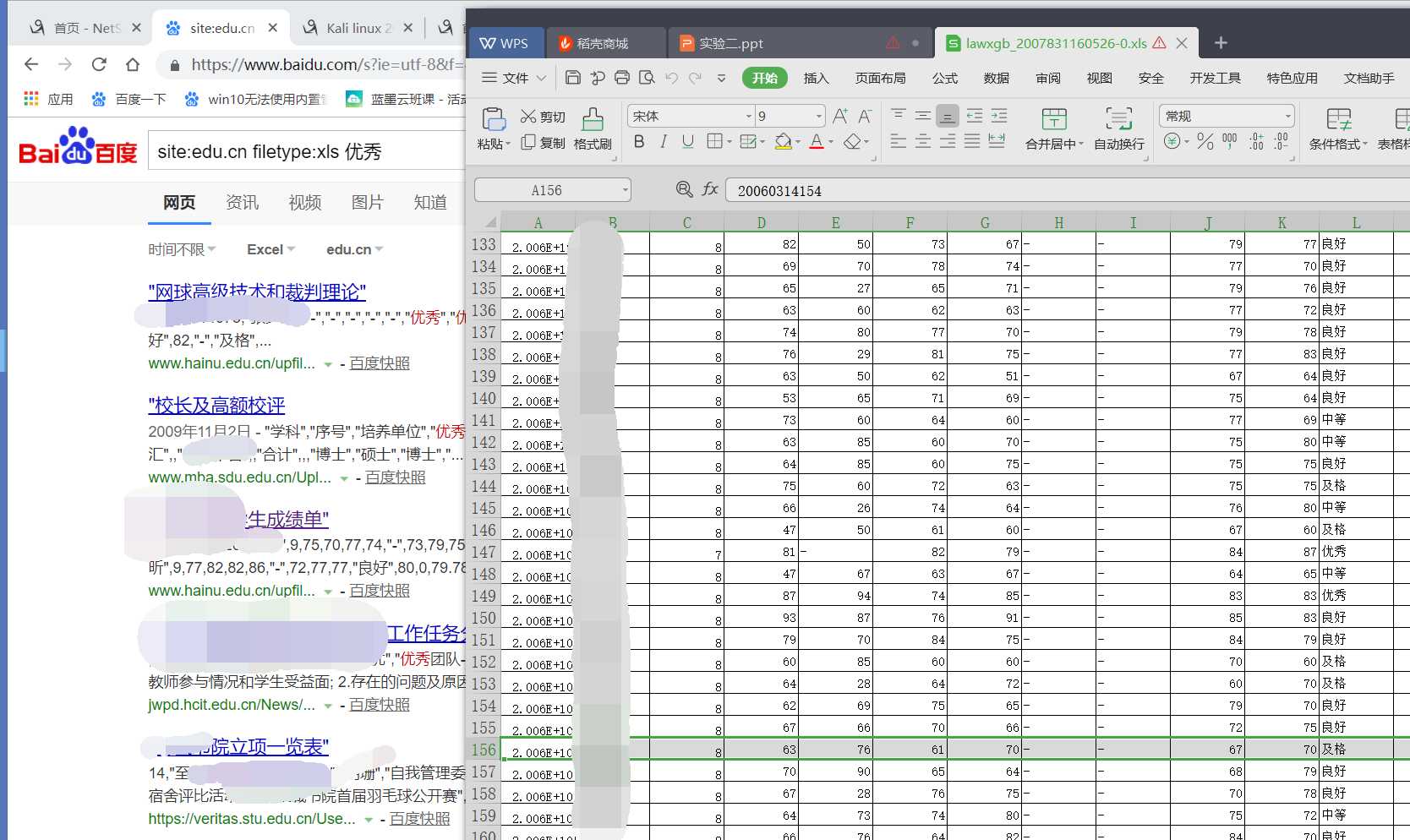This screenshot has width=1410, height=840.
Task: Toggle Italic formatting in WPS
Action: [664, 141]
